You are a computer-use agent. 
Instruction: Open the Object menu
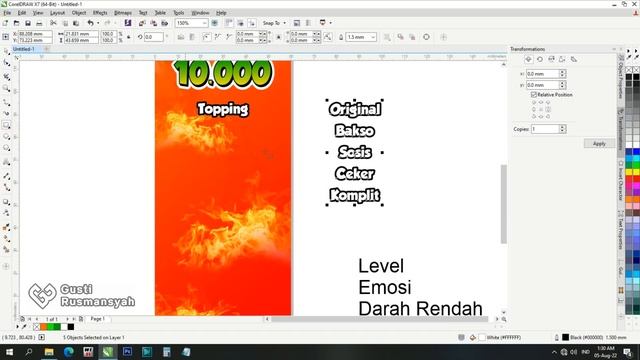click(79, 13)
